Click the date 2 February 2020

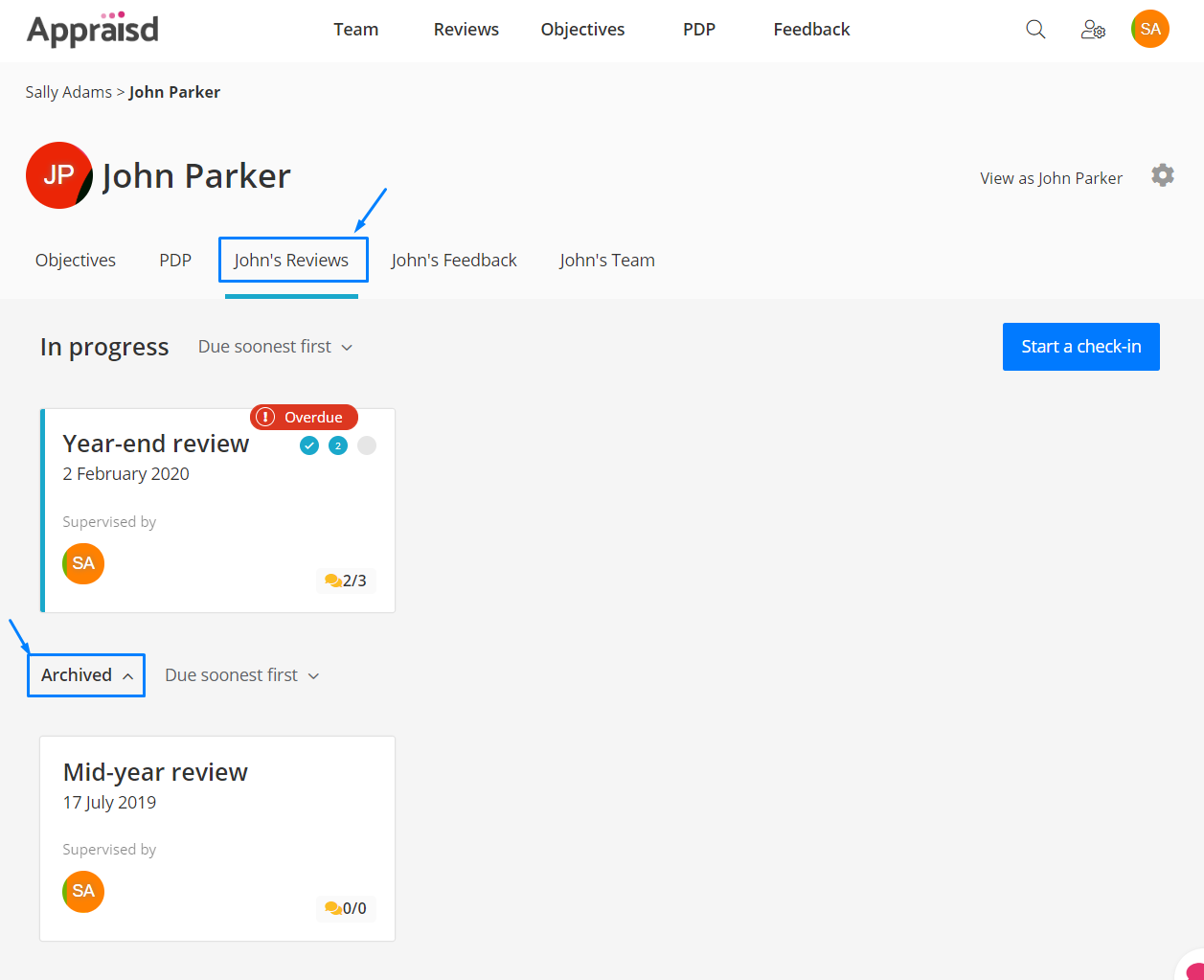126,474
